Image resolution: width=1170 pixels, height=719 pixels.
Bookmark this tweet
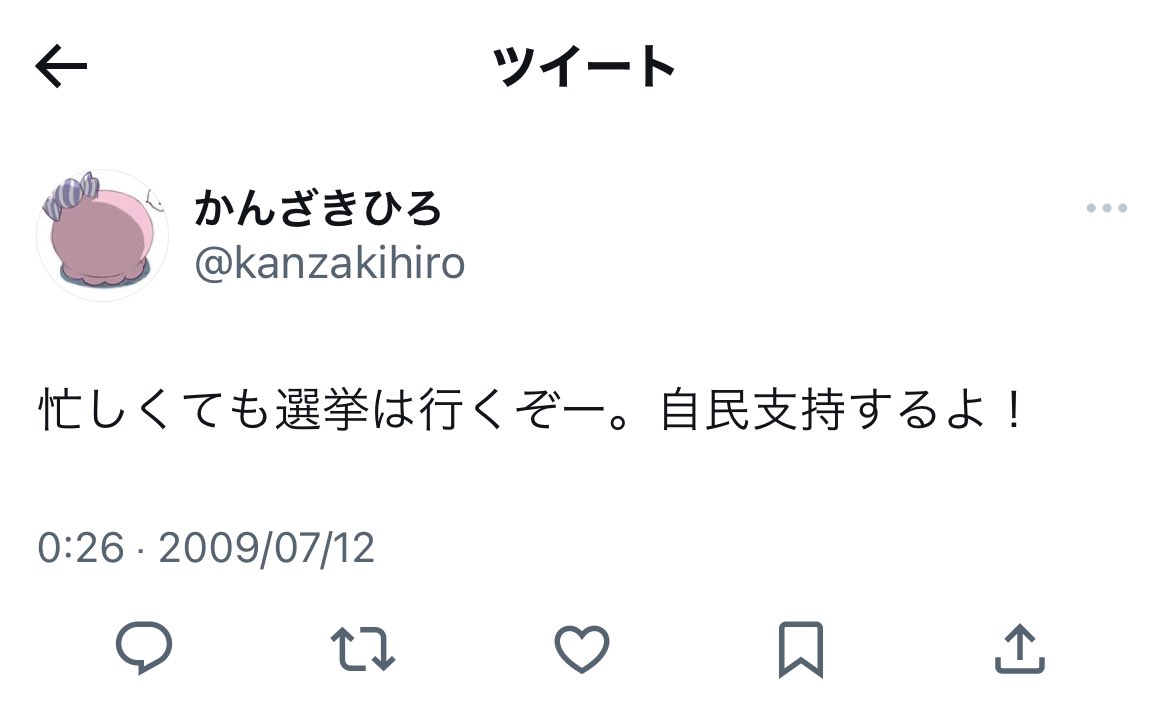(x=801, y=650)
